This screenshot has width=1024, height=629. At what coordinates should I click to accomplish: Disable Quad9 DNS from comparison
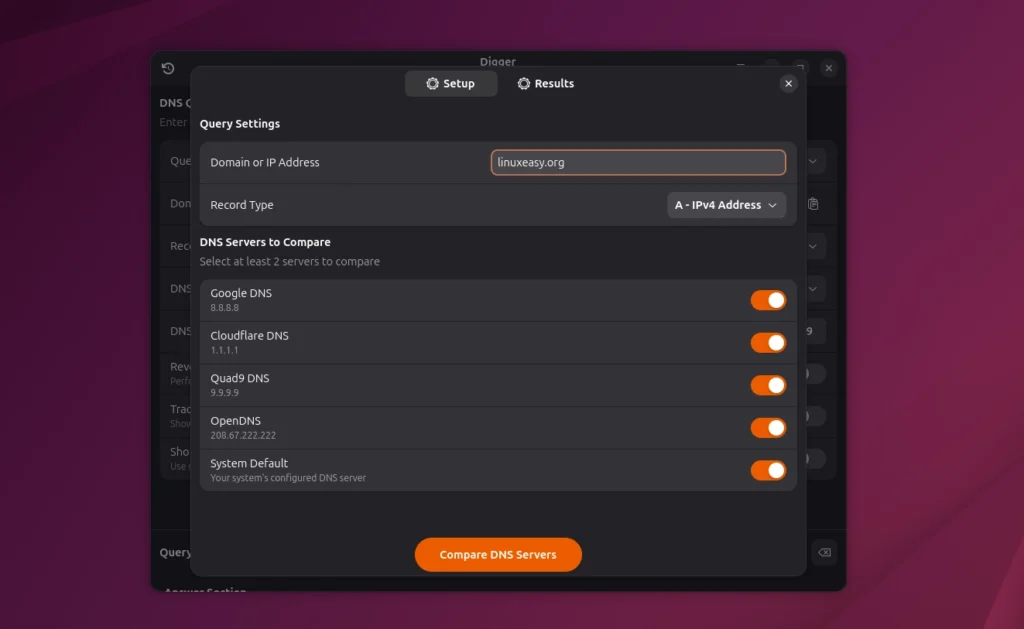point(768,385)
